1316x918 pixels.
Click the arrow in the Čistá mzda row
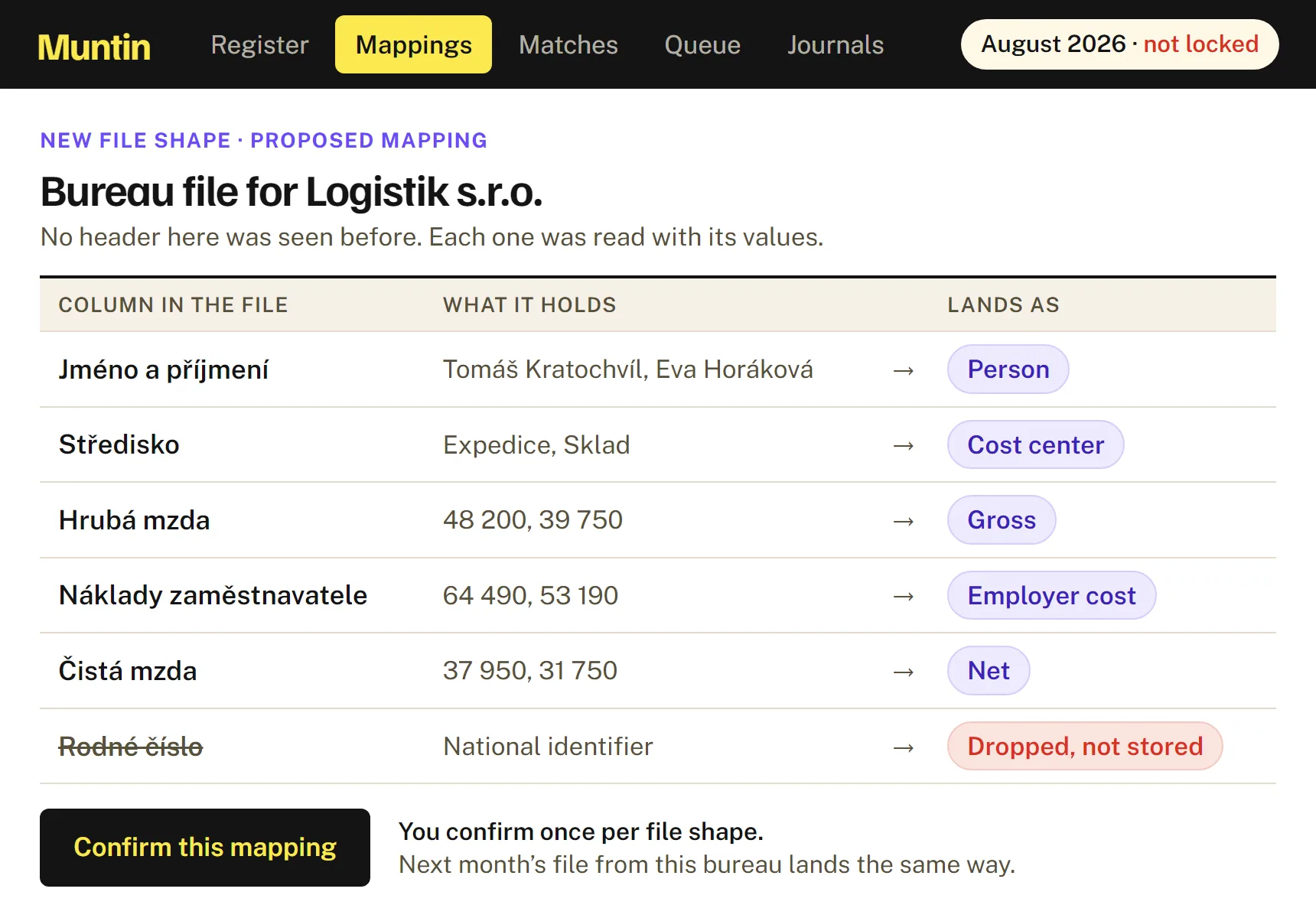(x=904, y=672)
